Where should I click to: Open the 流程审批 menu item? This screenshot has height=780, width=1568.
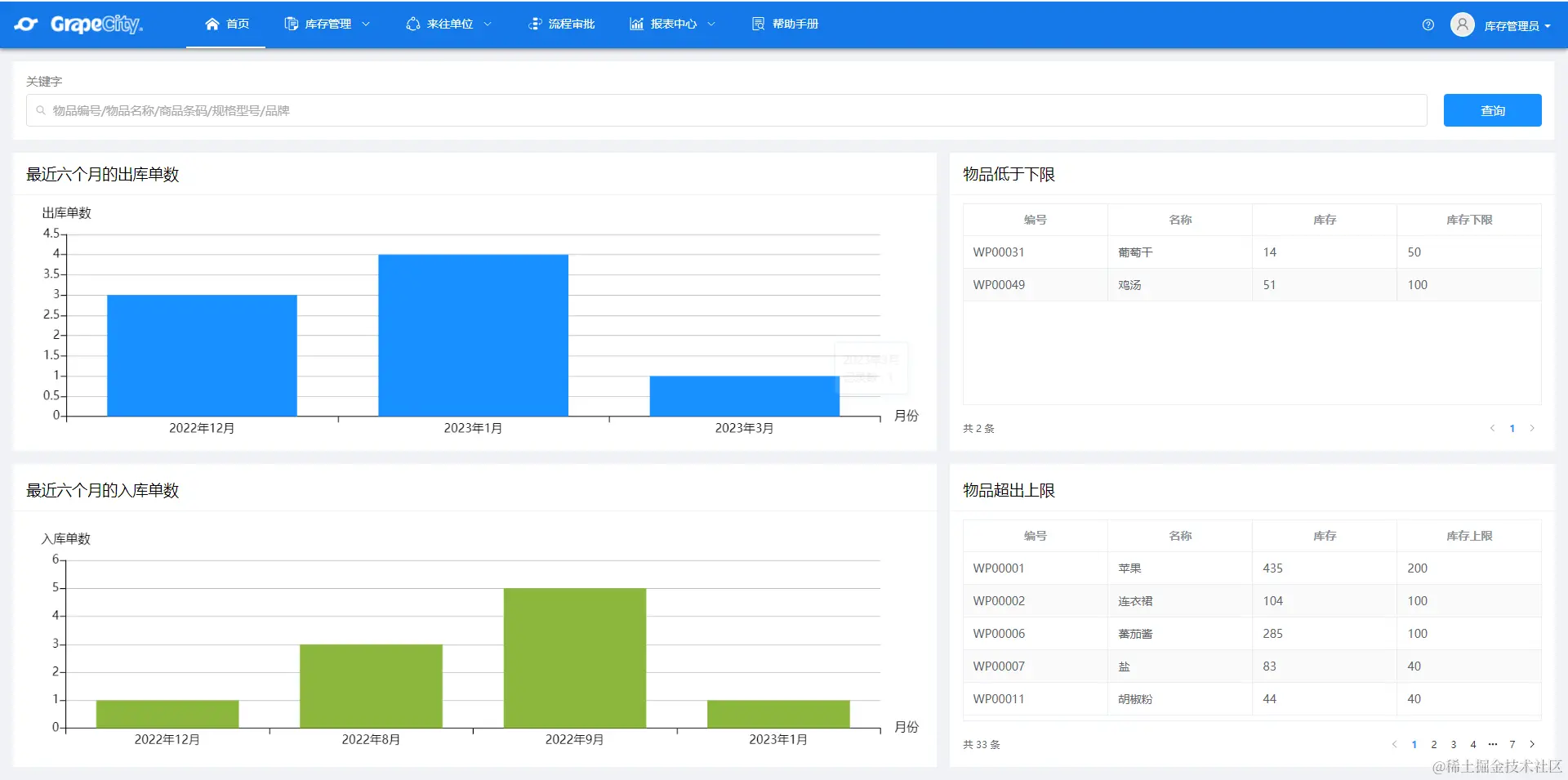pos(562,24)
